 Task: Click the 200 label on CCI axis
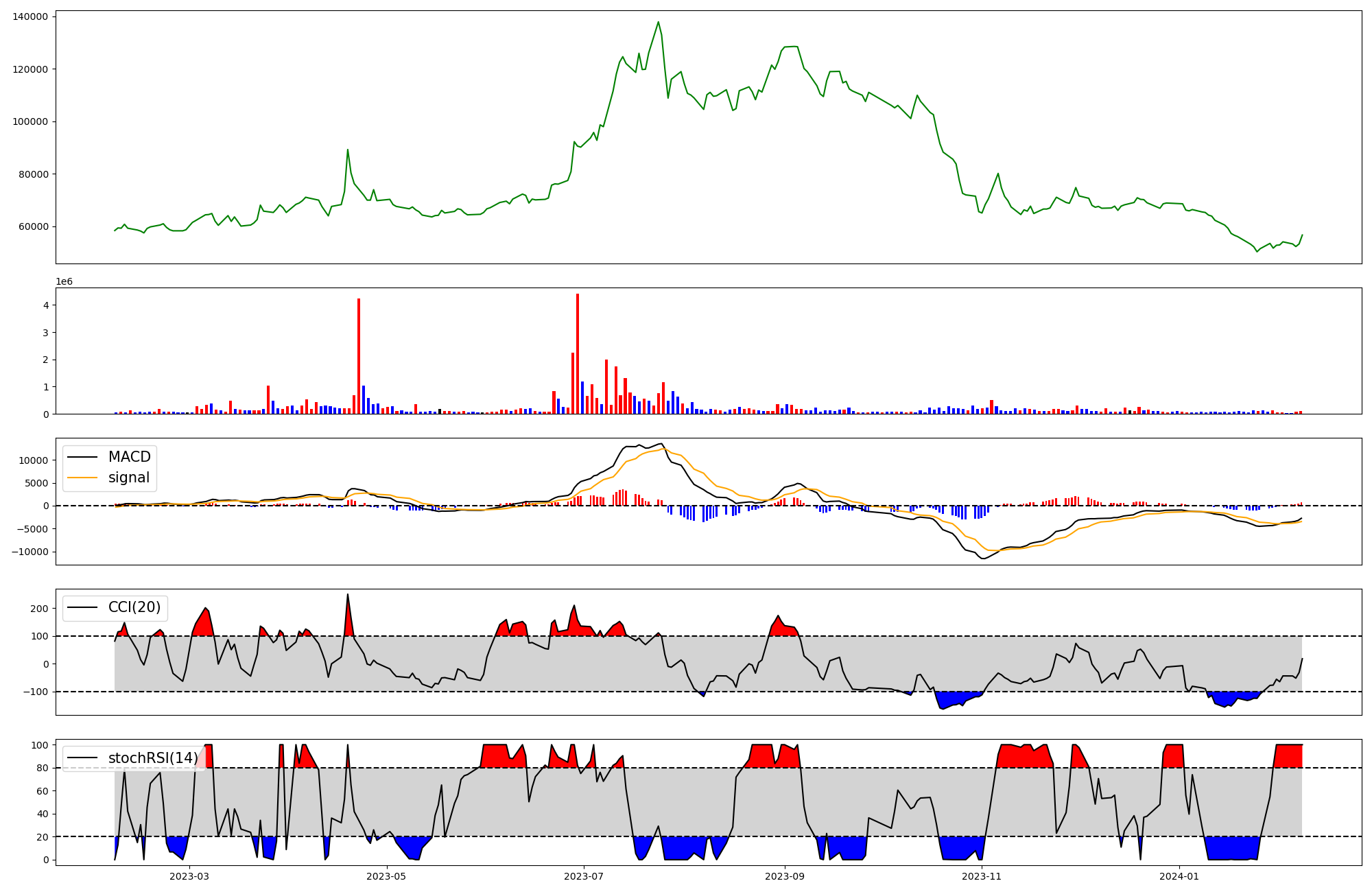click(39, 609)
